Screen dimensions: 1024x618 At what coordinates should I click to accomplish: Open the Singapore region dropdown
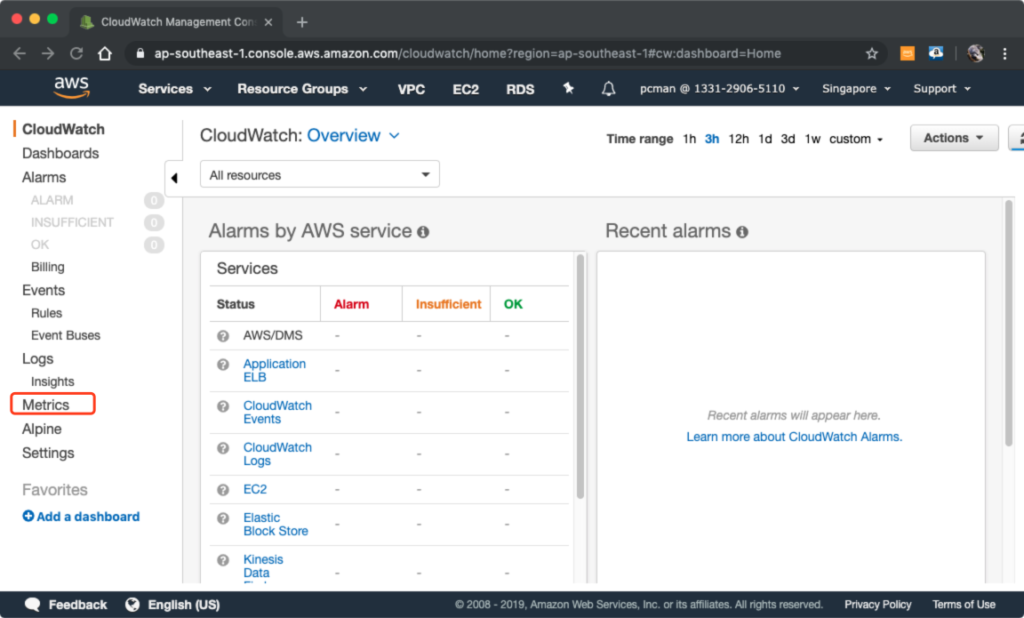point(856,89)
